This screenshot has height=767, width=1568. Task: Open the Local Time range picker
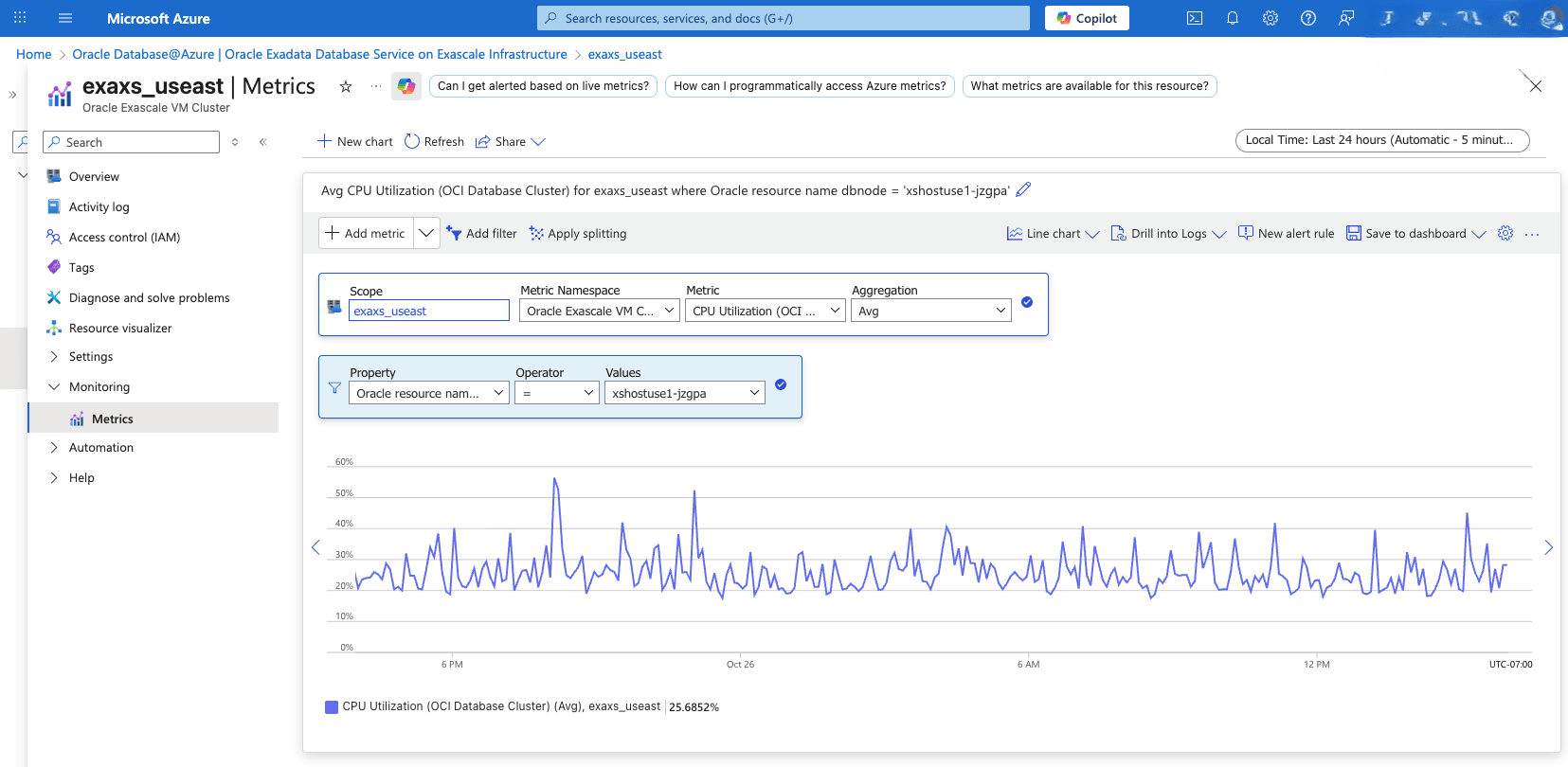coord(1382,140)
